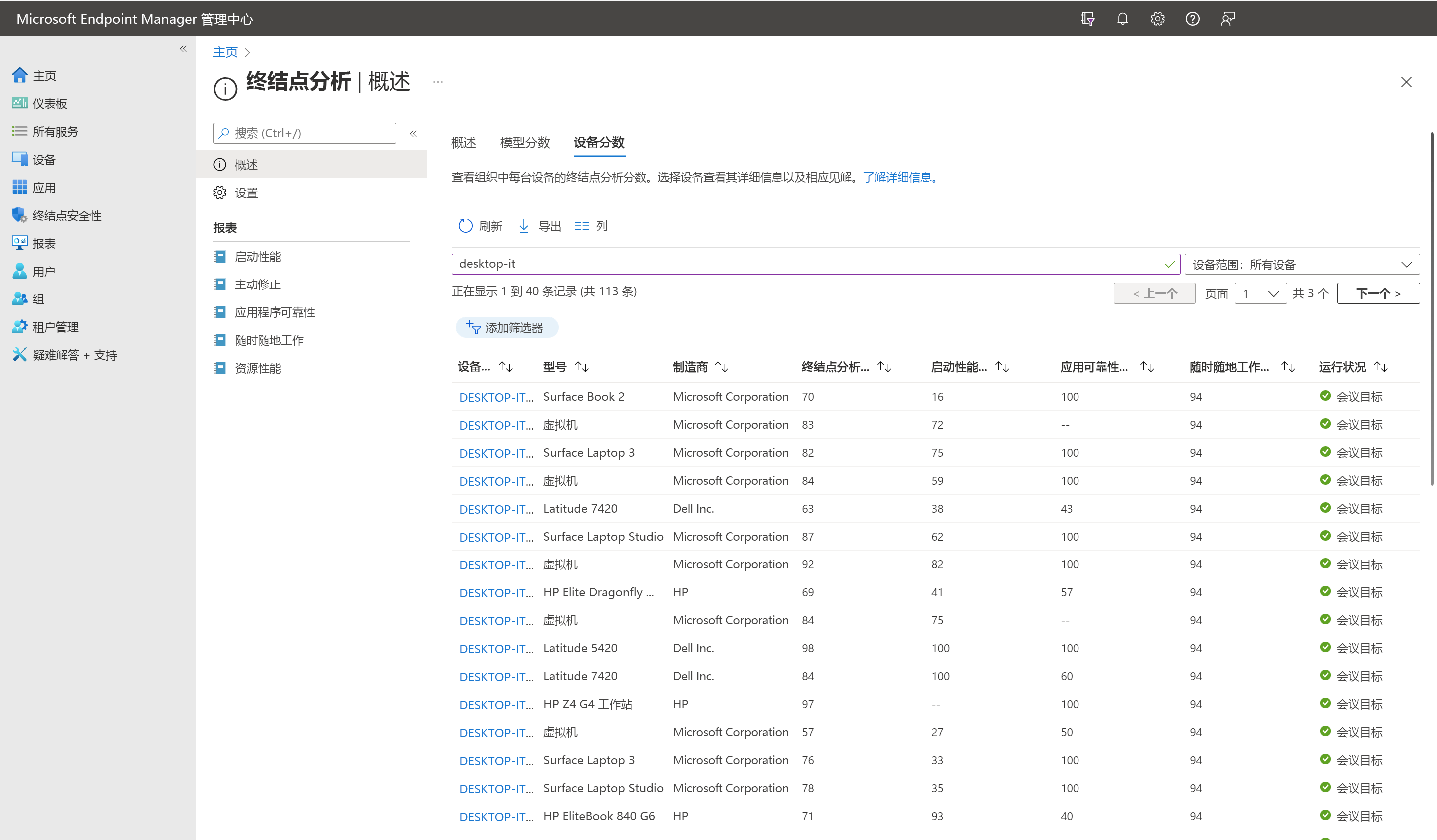Collapse the blade menu with double chevron
1437x840 pixels.
pos(413,133)
